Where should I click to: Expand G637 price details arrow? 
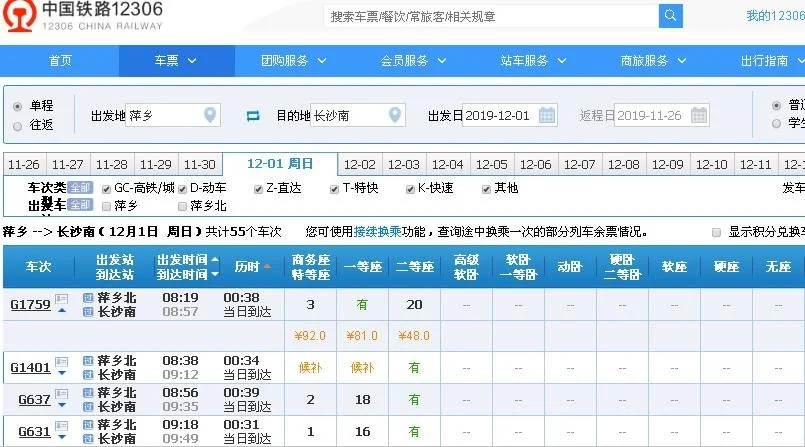click(62, 405)
